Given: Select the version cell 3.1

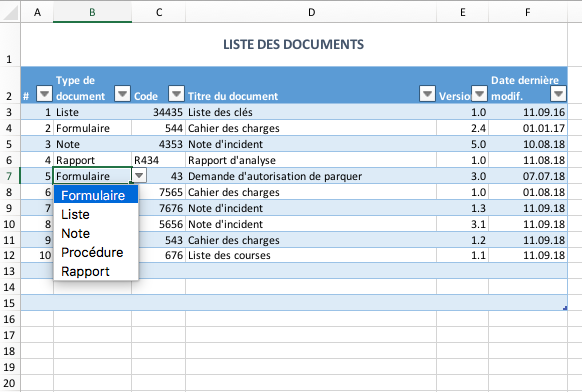Looking at the screenshot, I should coord(462,224).
